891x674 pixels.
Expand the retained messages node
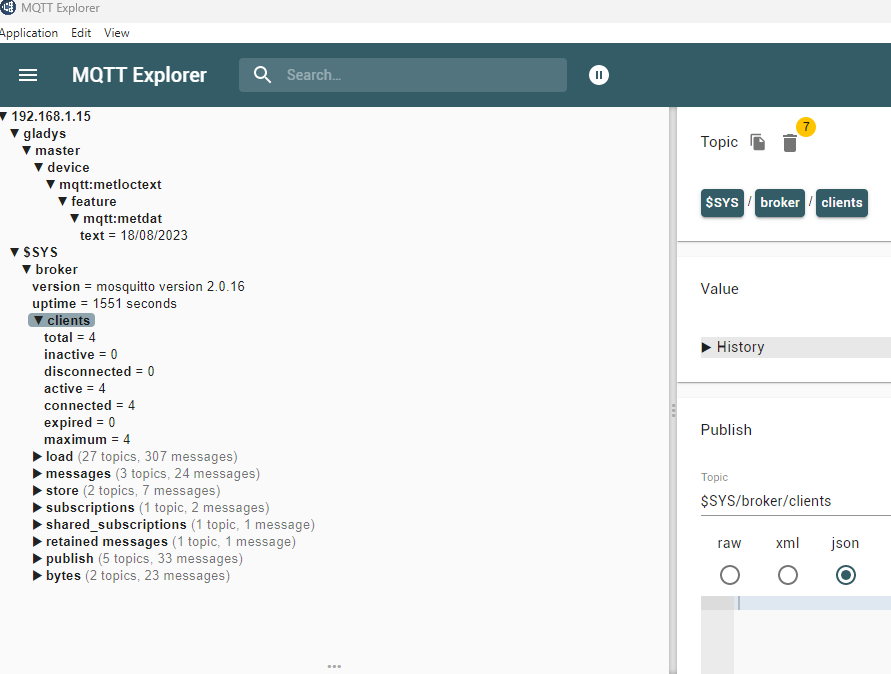tap(38, 542)
